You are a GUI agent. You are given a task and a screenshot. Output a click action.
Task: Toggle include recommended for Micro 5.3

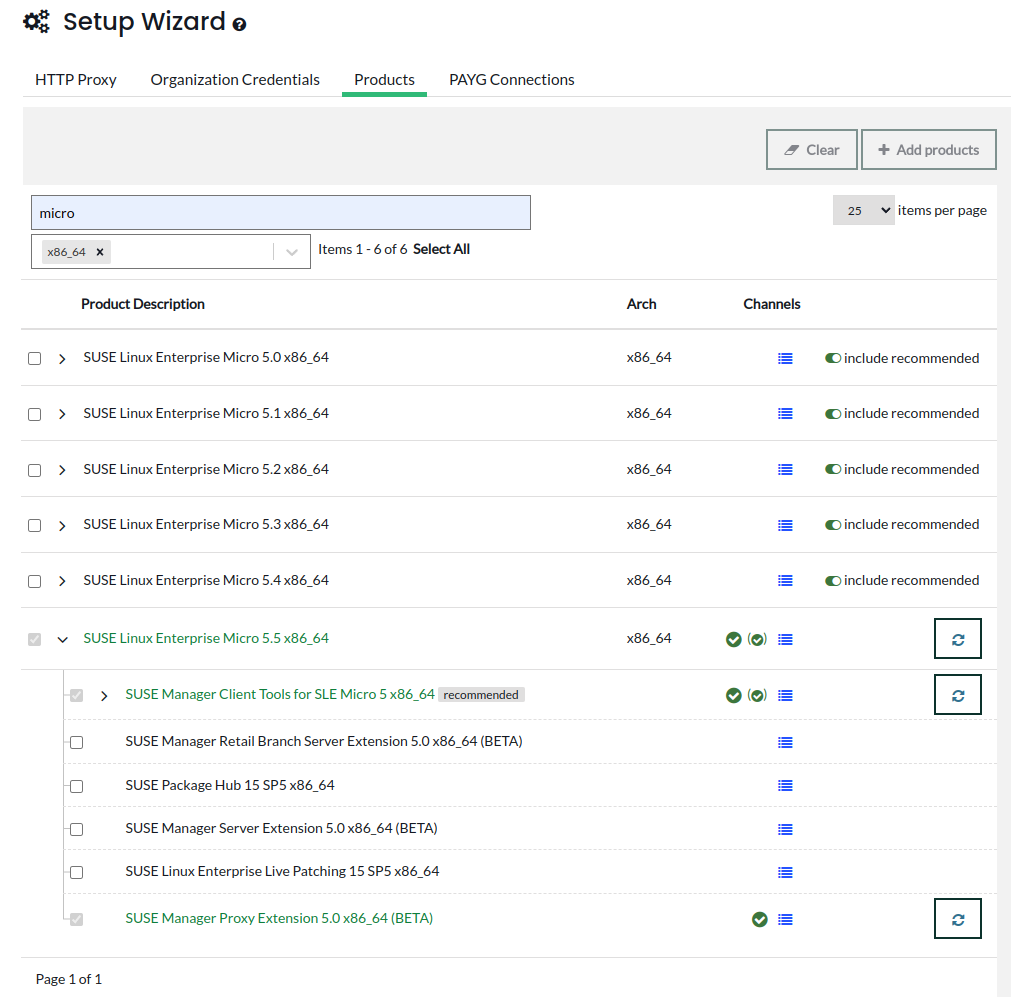(x=832, y=525)
